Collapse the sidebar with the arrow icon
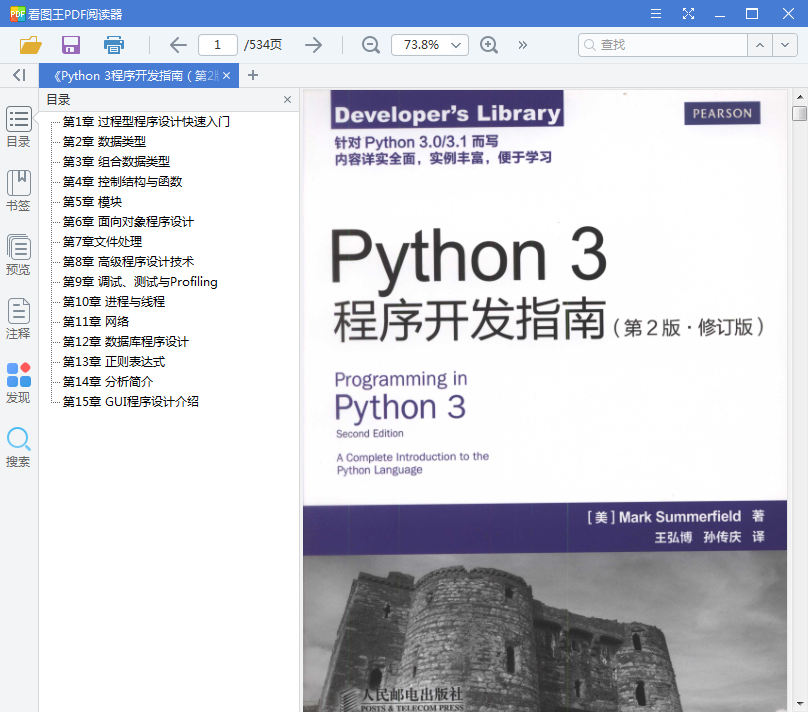The image size is (808, 712). 19,75
